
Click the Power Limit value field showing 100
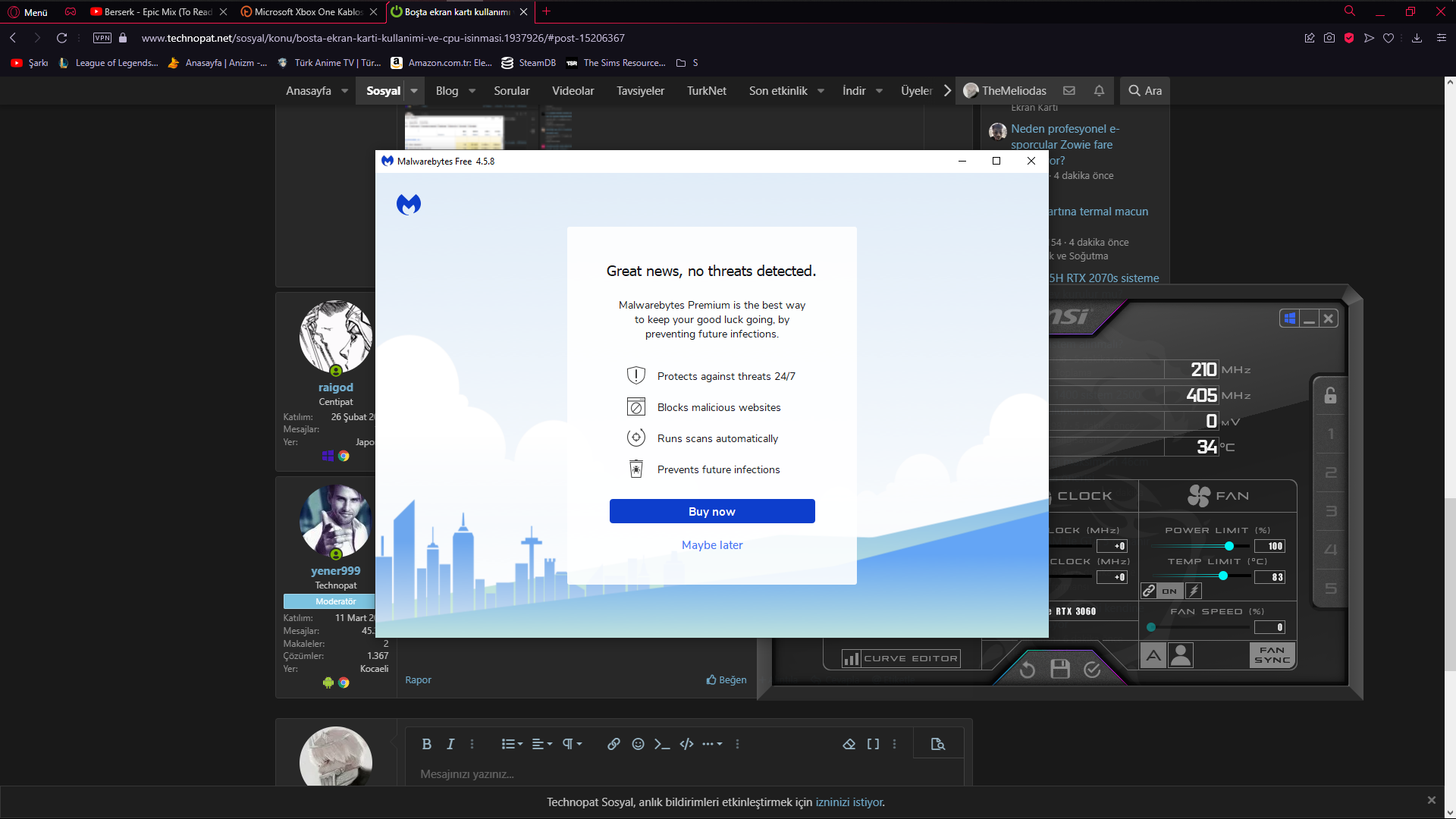(x=1270, y=546)
